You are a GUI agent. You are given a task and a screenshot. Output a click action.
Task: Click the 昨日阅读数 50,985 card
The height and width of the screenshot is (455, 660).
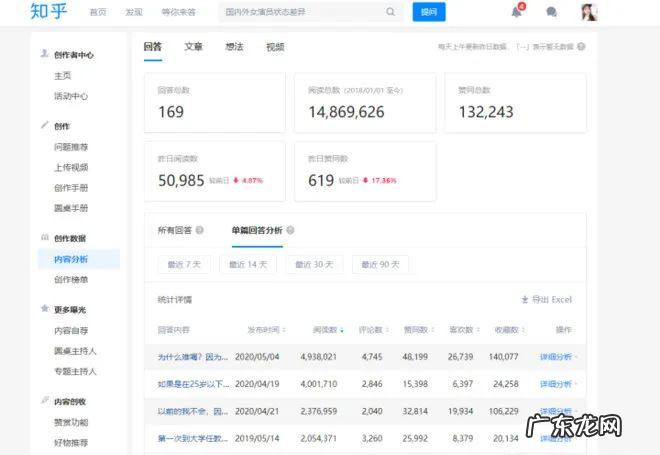pyautogui.click(x=215, y=171)
